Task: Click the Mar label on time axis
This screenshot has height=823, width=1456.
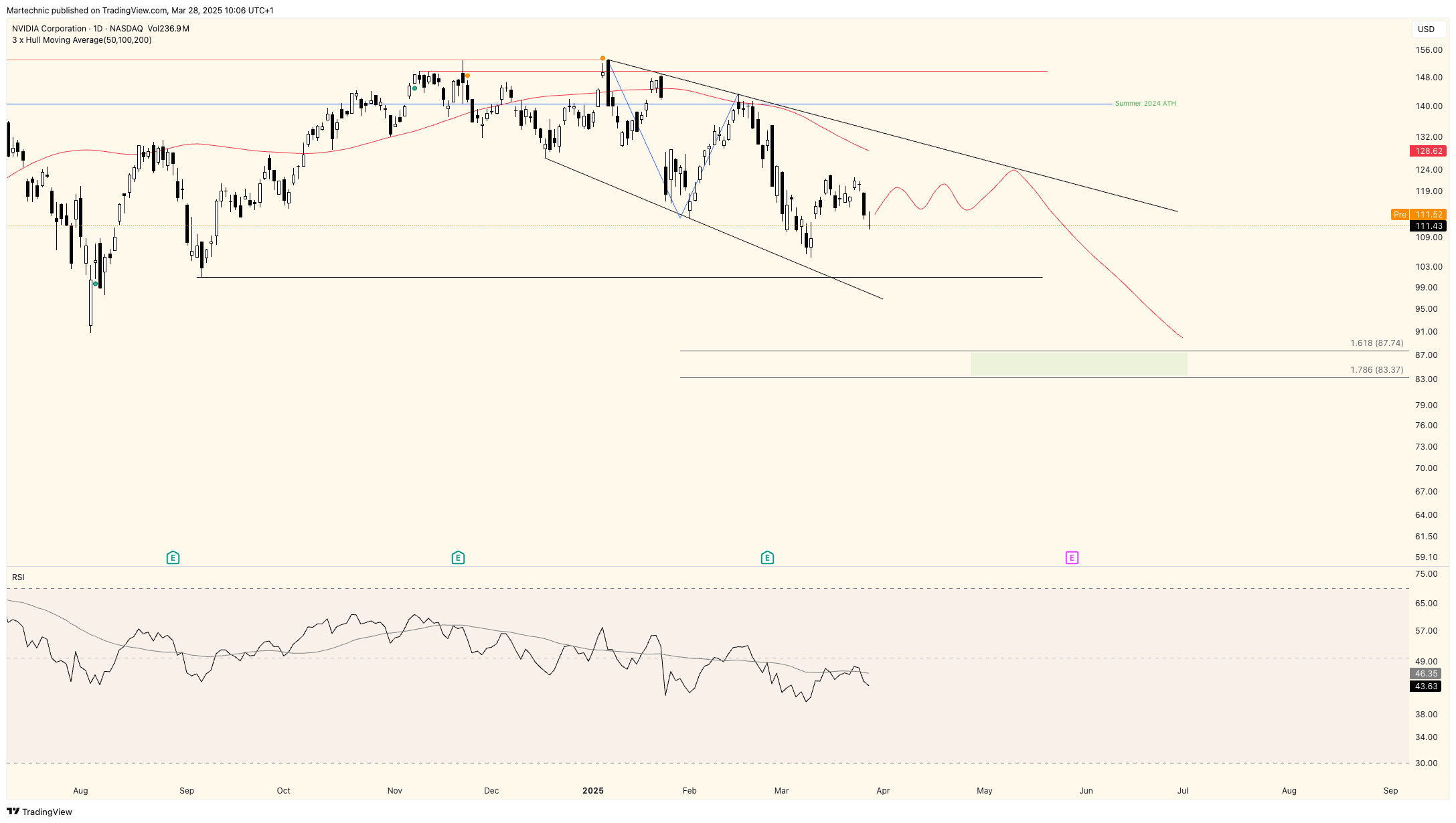Action: 782,791
